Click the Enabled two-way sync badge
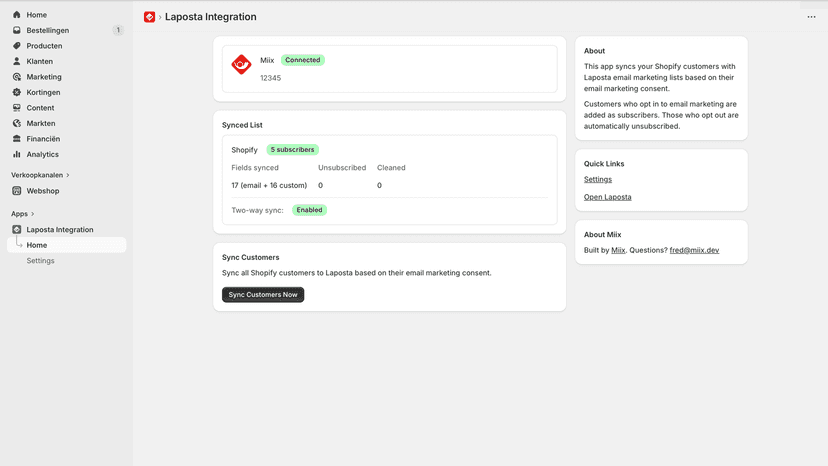 pyautogui.click(x=309, y=210)
